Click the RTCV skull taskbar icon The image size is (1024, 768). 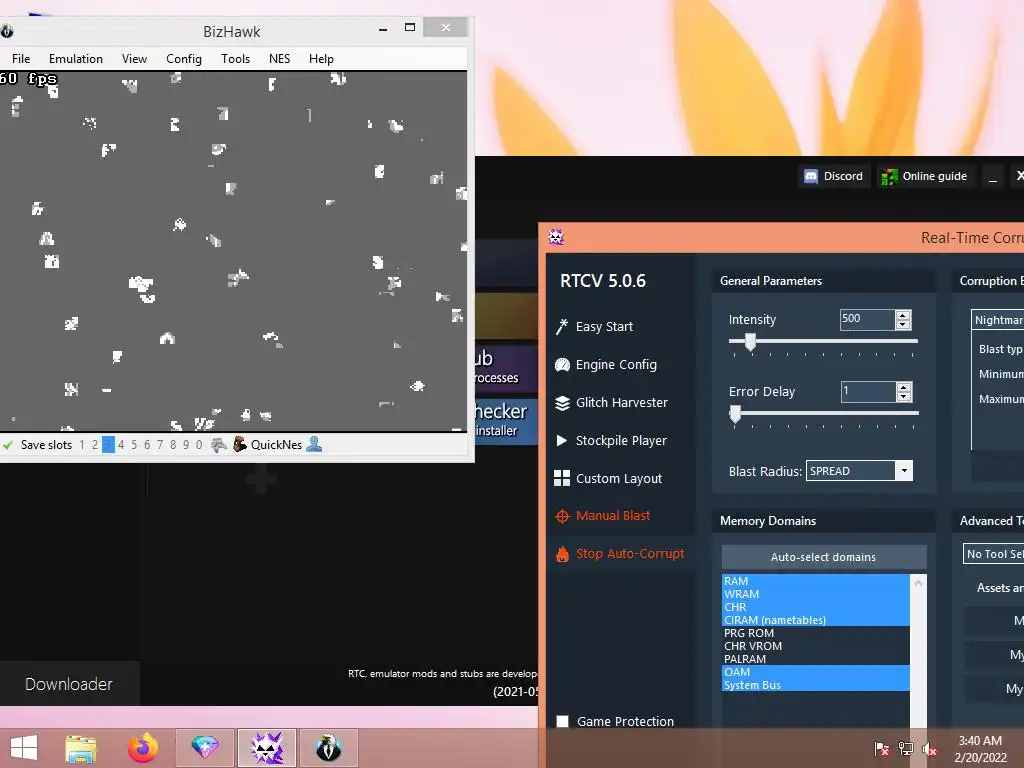click(266, 748)
